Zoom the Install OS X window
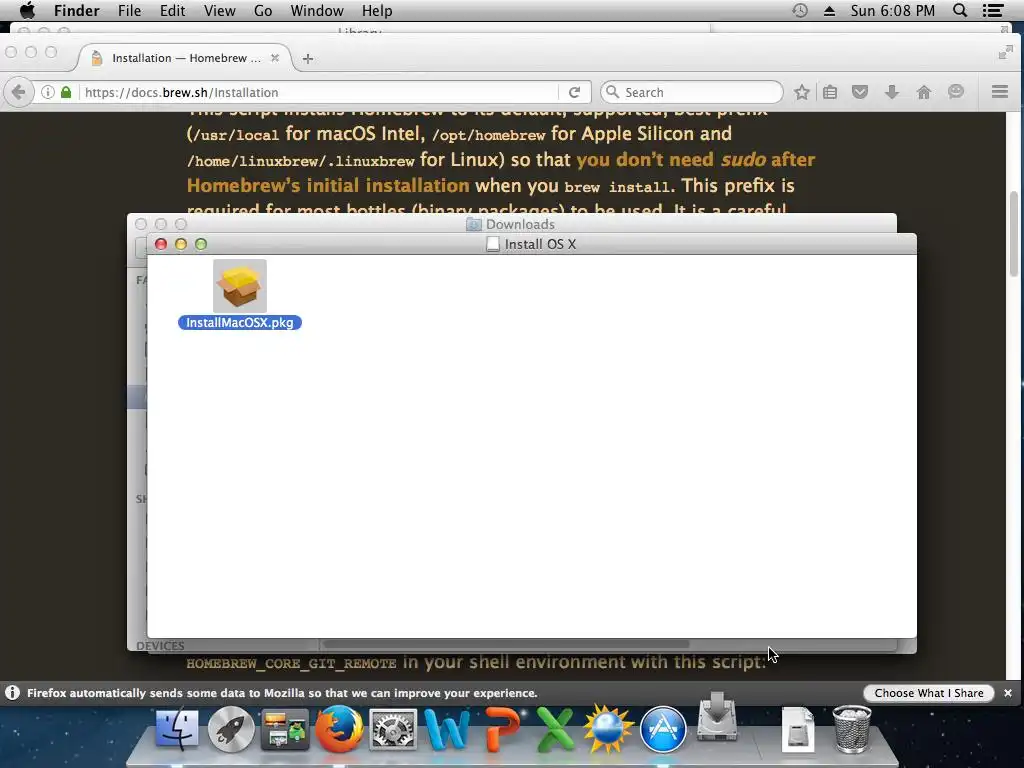The image size is (1024, 768). (201, 244)
